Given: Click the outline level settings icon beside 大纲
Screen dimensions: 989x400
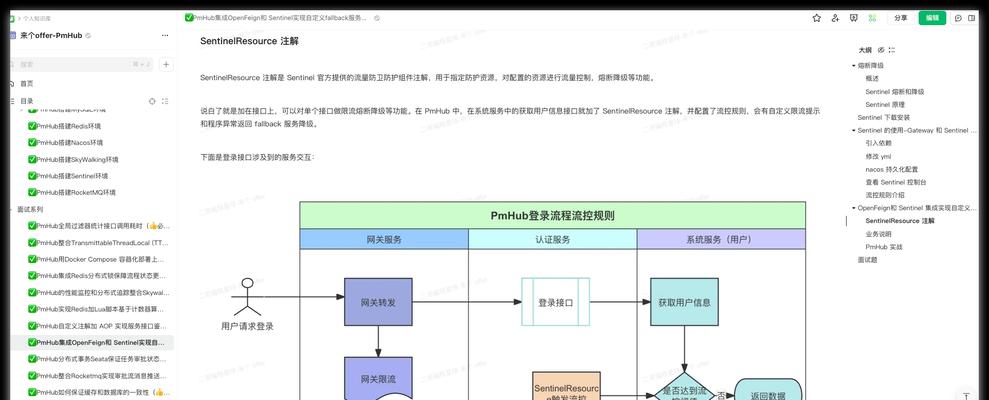Looking at the screenshot, I should (x=892, y=50).
